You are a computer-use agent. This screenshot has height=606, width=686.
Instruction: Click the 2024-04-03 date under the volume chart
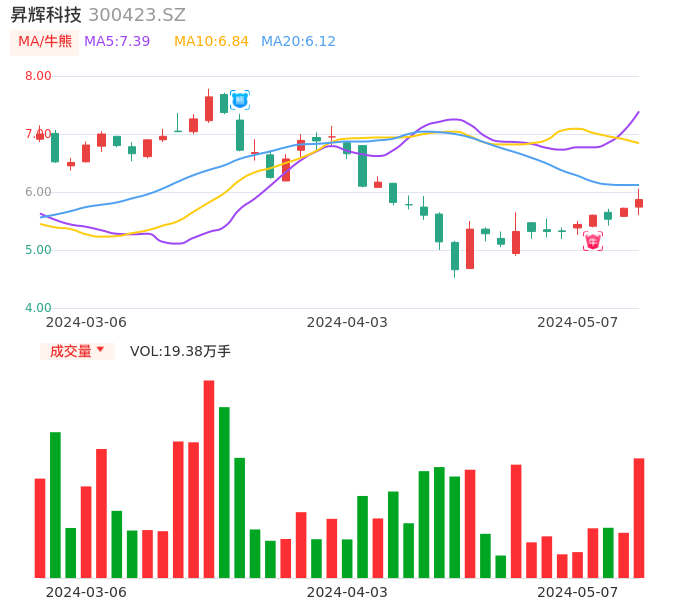pos(347,592)
